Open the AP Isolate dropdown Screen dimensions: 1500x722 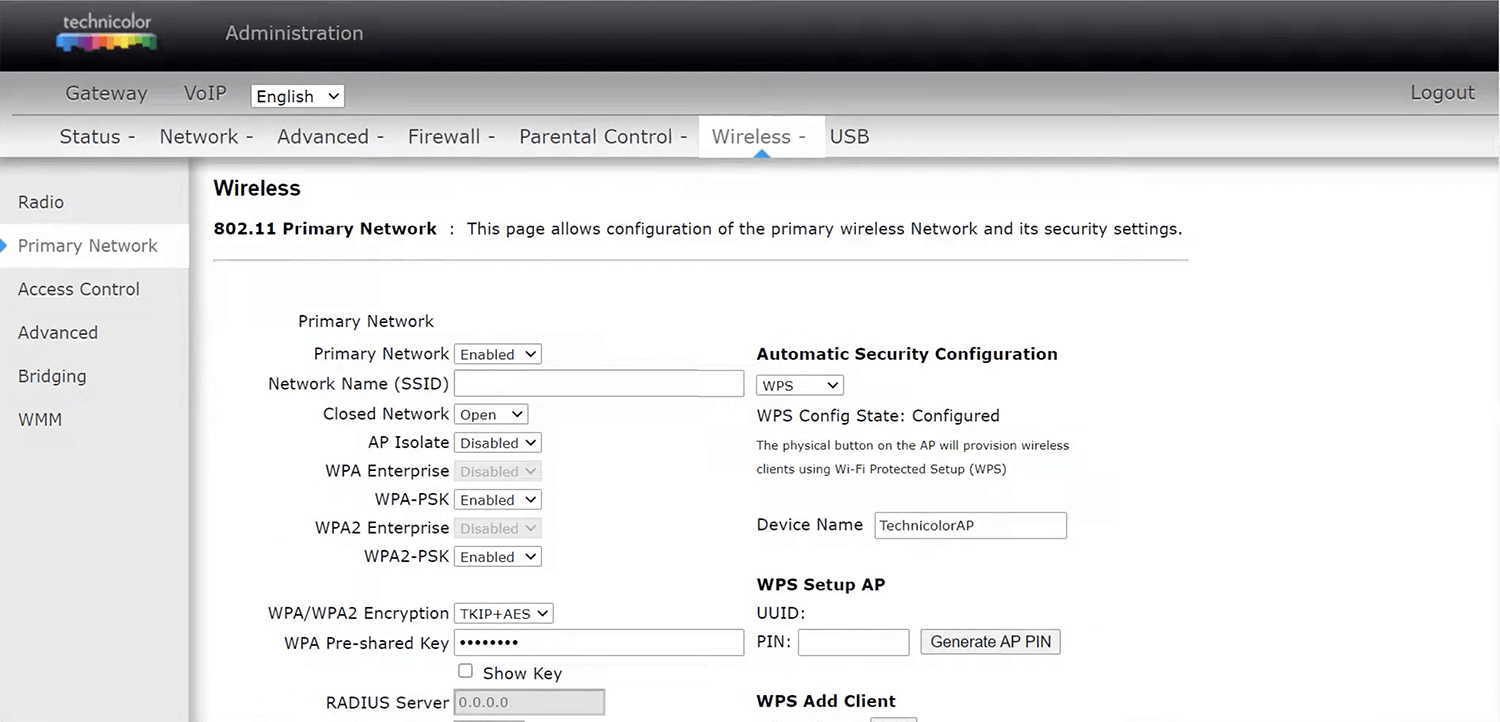(497, 443)
